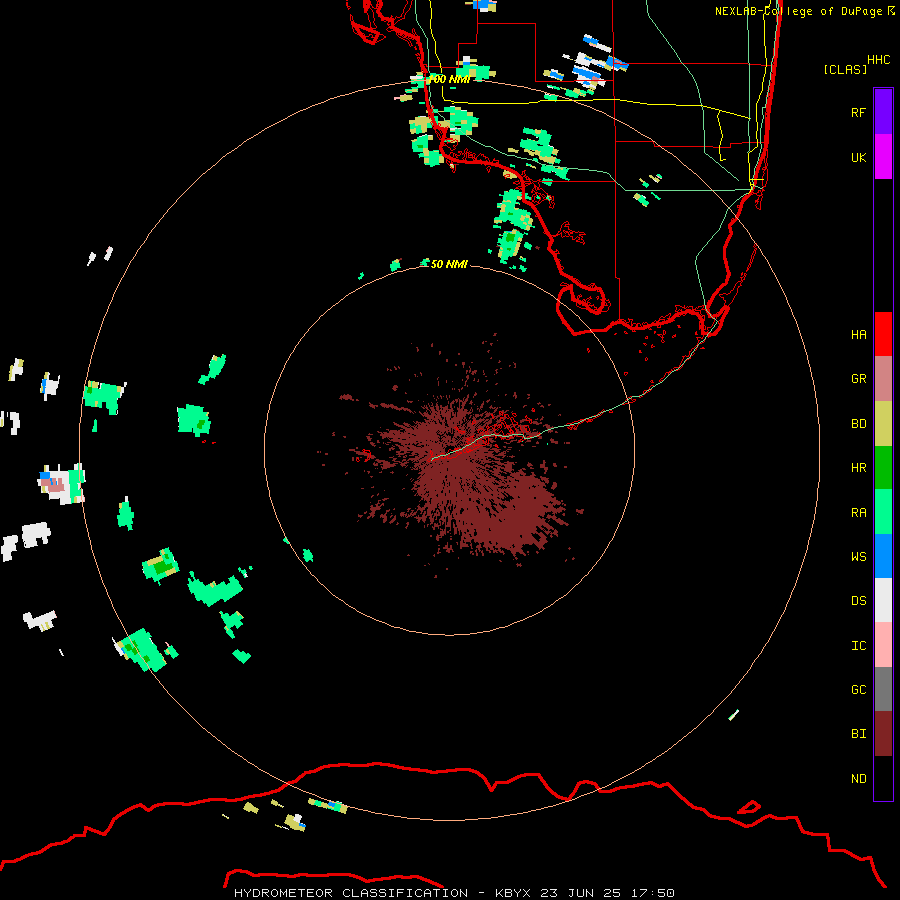The height and width of the screenshot is (900, 900).
Task: Click the RF purple legend swatch
Action: click(883, 112)
